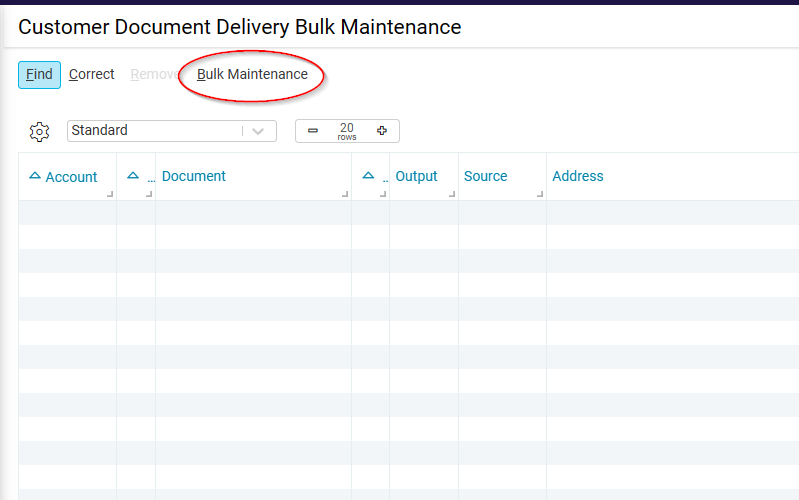Select the Standard layout combo box field
This screenshot has width=799, height=500.
click(x=155, y=131)
